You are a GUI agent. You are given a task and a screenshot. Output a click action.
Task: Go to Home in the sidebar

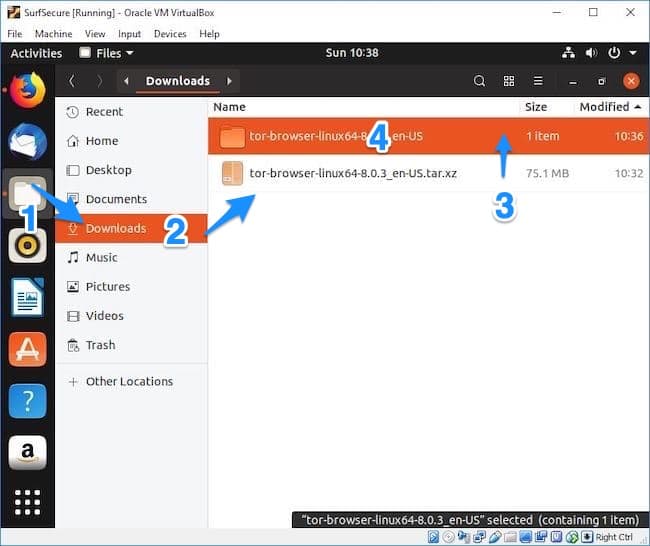(x=131, y=141)
